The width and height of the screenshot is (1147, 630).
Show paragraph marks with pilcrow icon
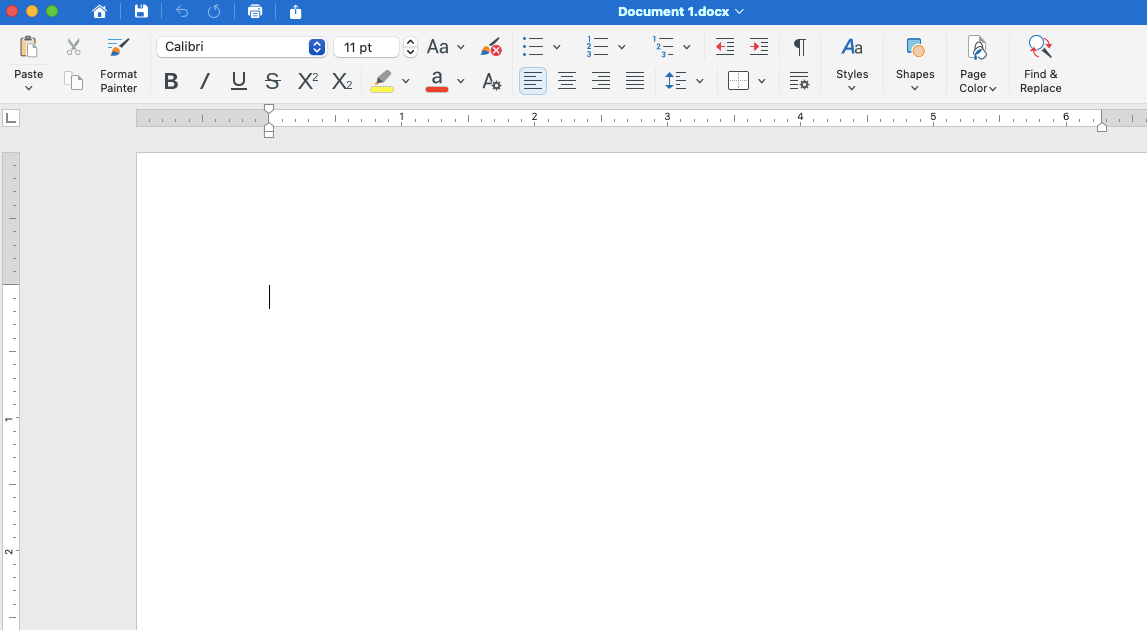(800, 47)
